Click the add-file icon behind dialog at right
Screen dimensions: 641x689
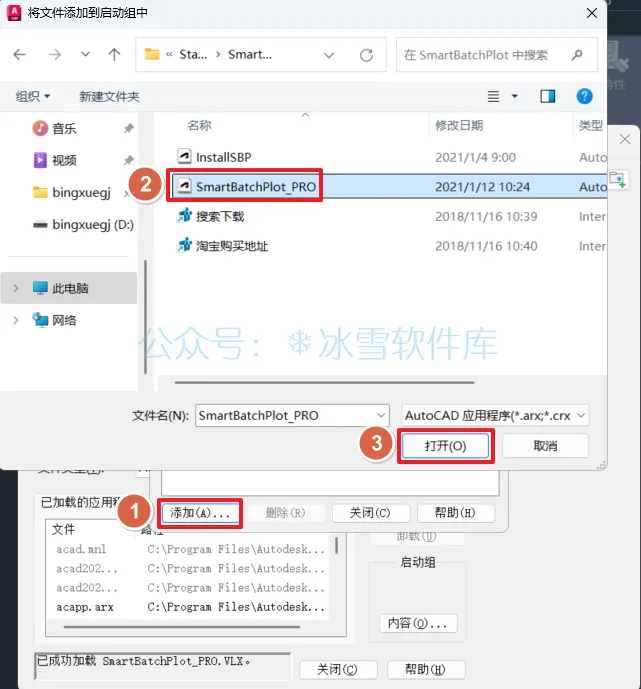[x=618, y=180]
